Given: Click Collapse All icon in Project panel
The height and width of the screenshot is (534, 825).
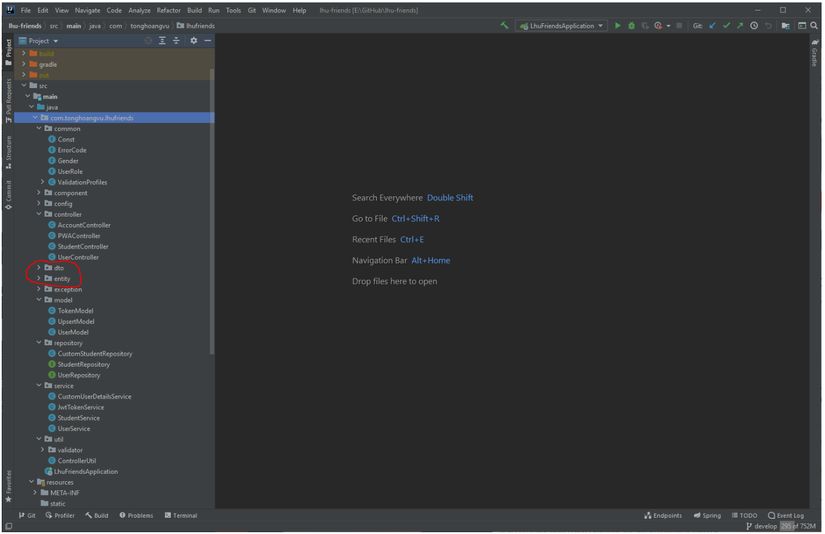Looking at the screenshot, I should 176,41.
